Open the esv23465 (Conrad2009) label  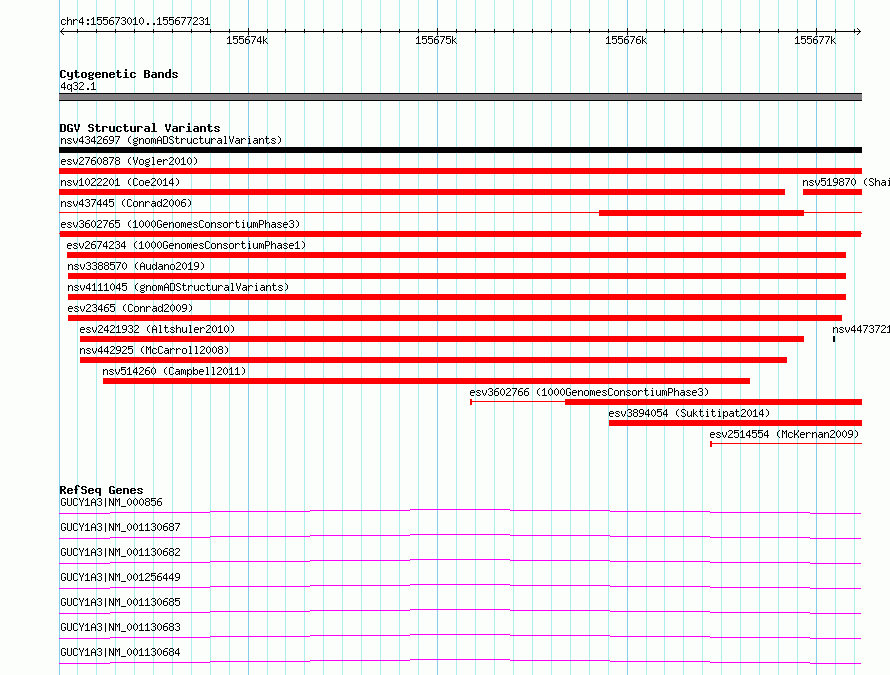[x=130, y=308]
